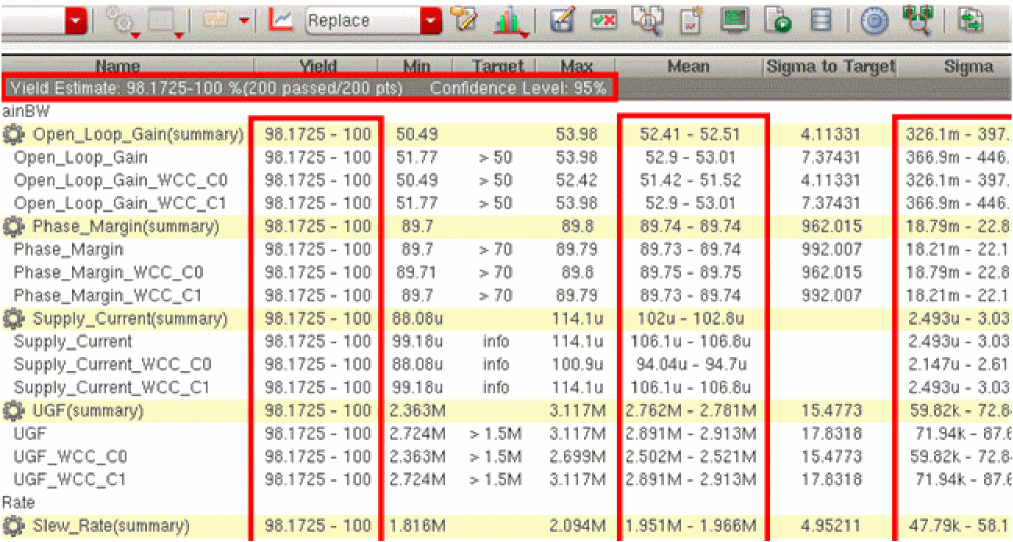The height and width of the screenshot is (542, 1013).
Task: Sort by the Mean column header
Action: pyautogui.click(x=689, y=66)
